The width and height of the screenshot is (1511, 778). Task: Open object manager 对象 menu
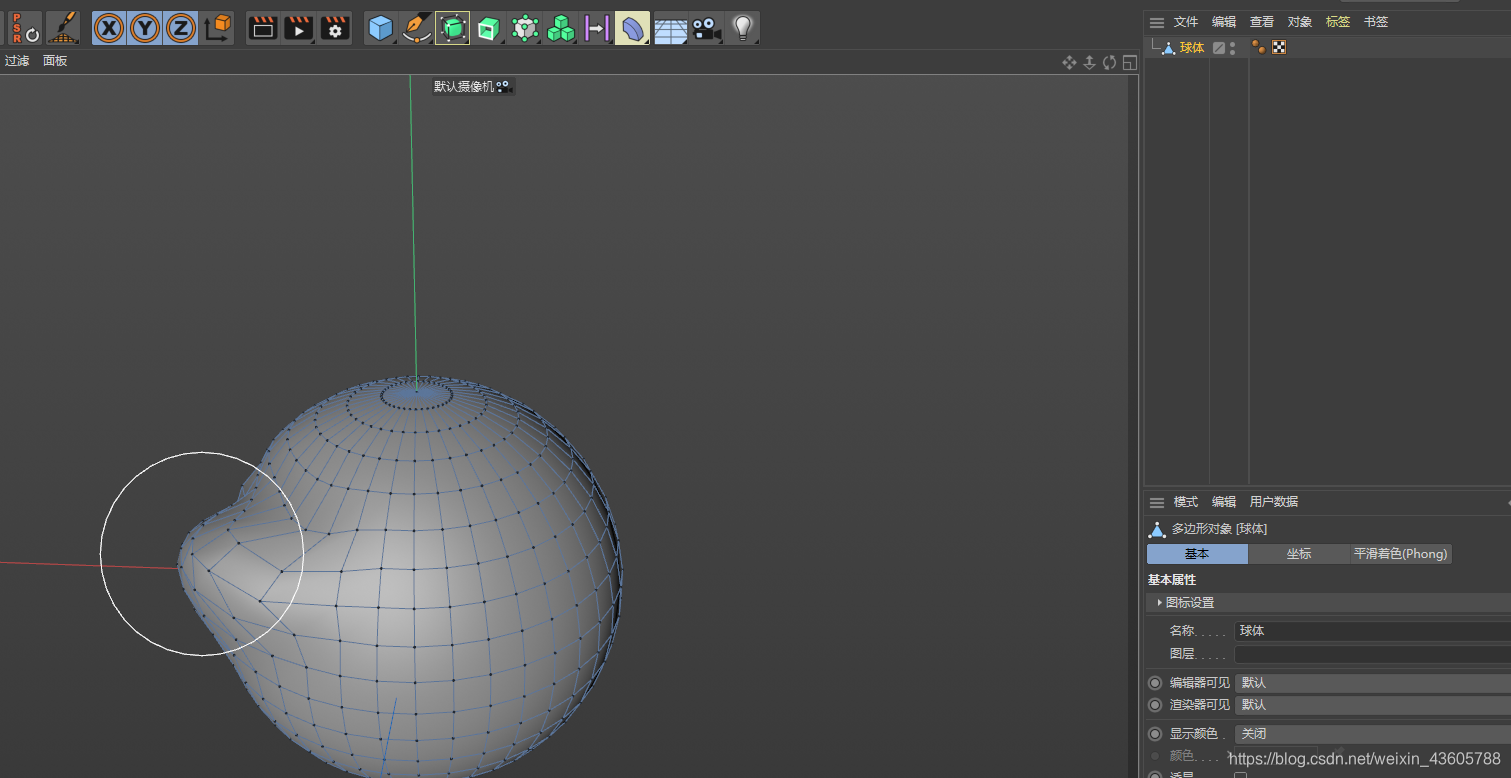[1300, 22]
